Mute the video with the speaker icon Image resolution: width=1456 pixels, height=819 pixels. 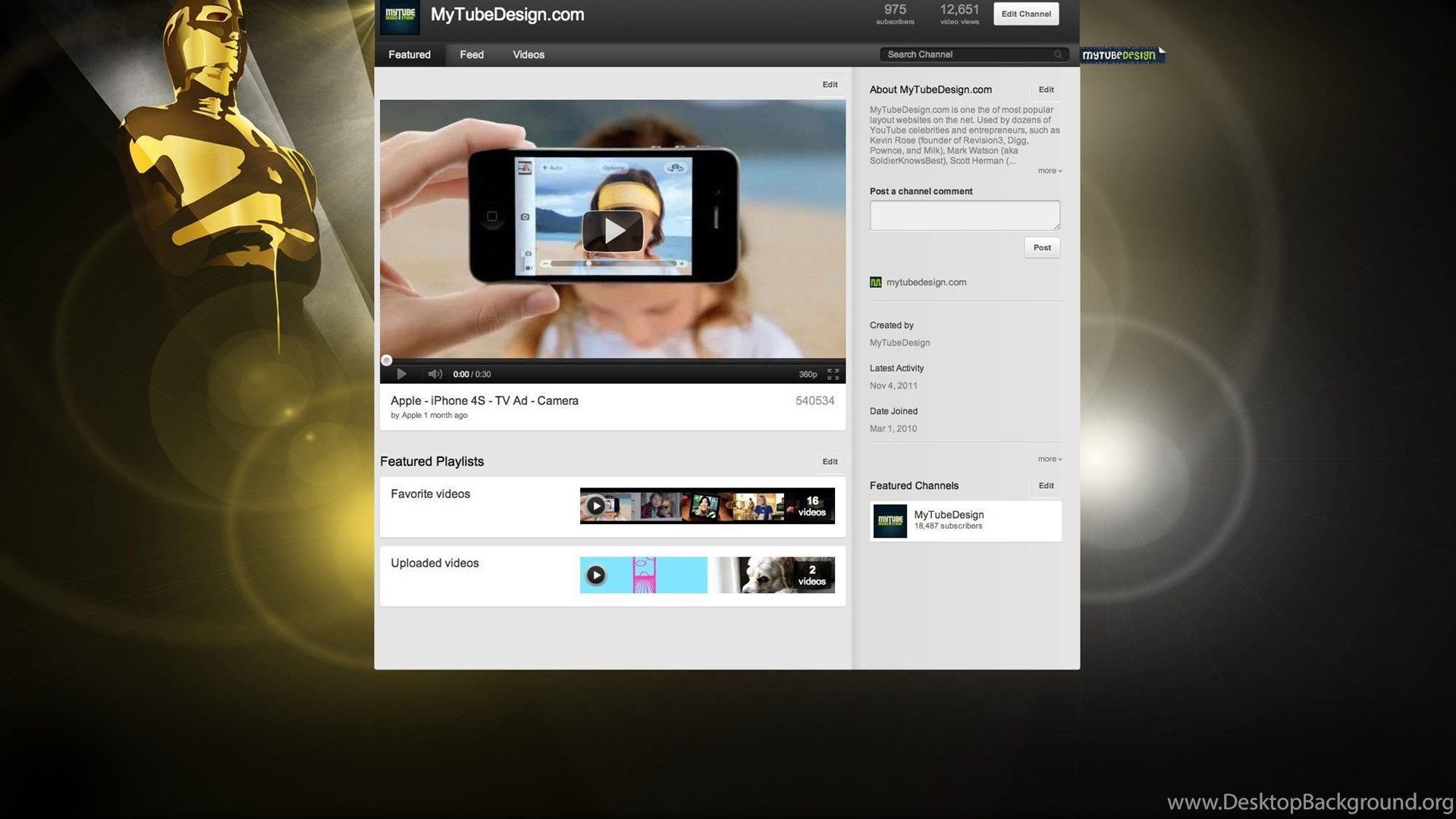click(435, 374)
